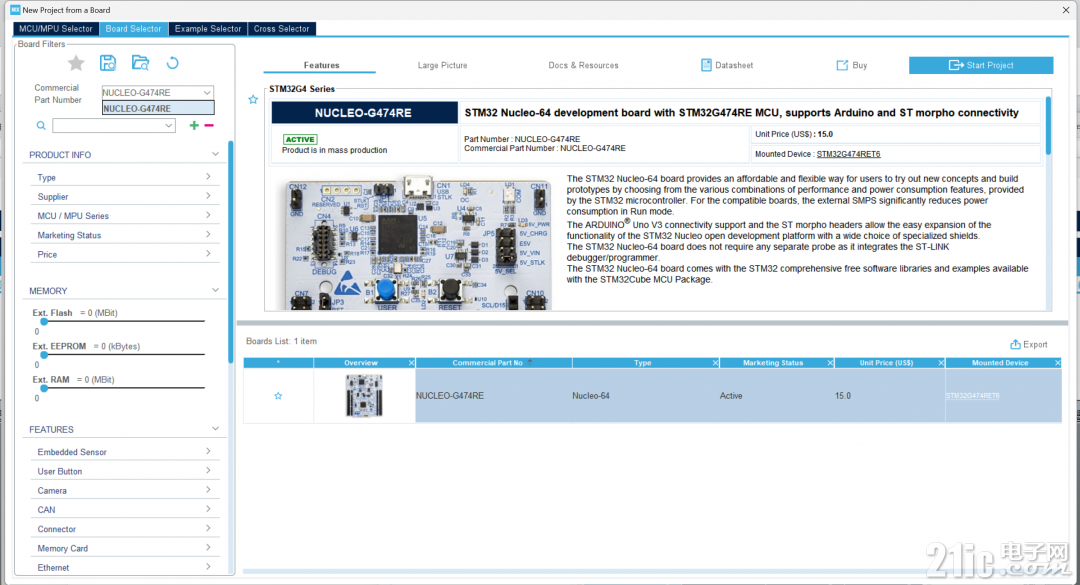This screenshot has height=585, width=1080.
Task: Click the details panel vertical scrollbar
Action: click(x=1048, y=125)
